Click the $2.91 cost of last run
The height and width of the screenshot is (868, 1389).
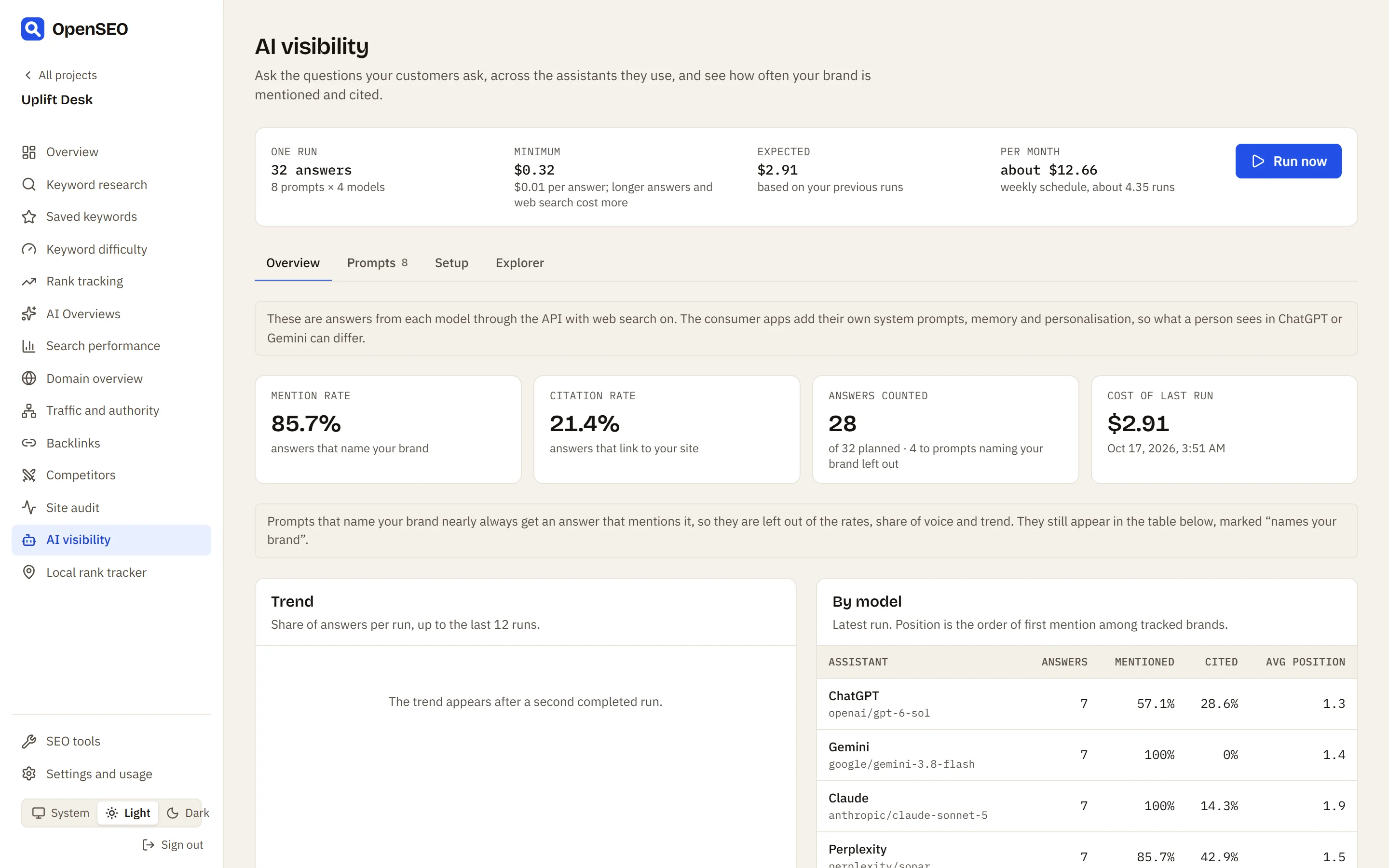(x=1138, y=424)
